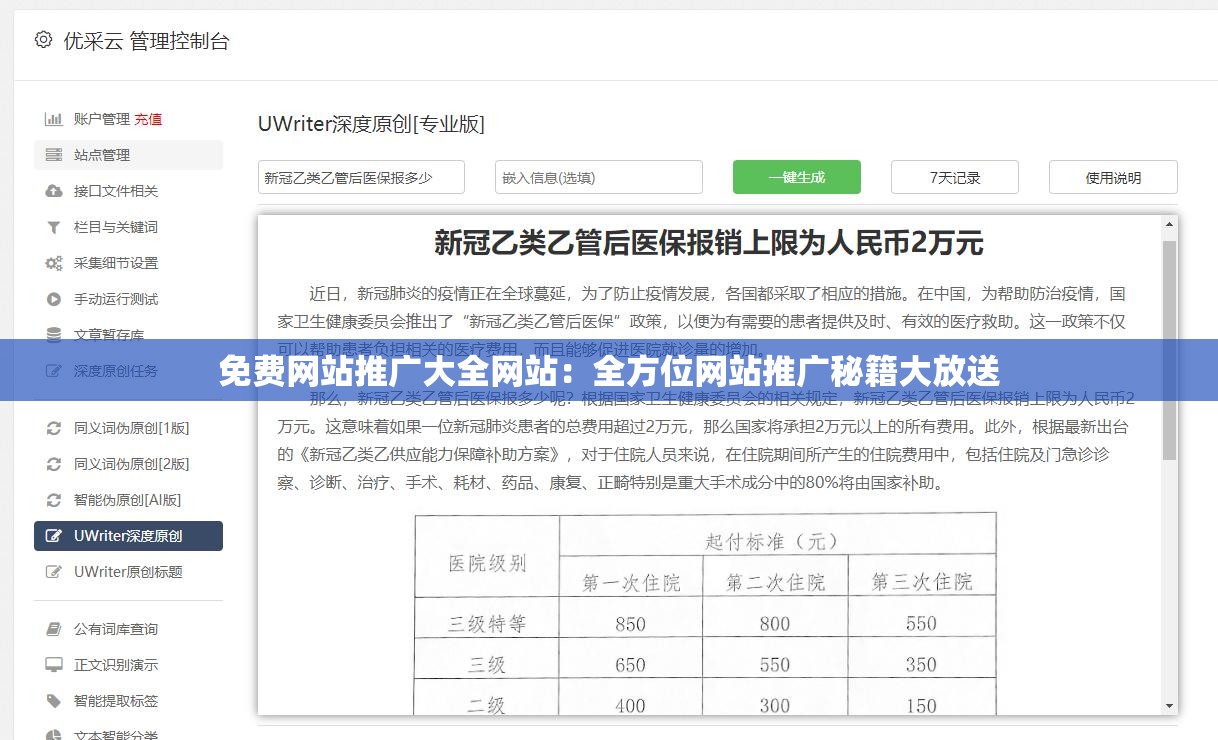The width and height of the screenshot is (1218, 740).
Task: Click the article title 新冠乙类乙管后医保报销上限为人民币2万元
Action: pos(708,243)
